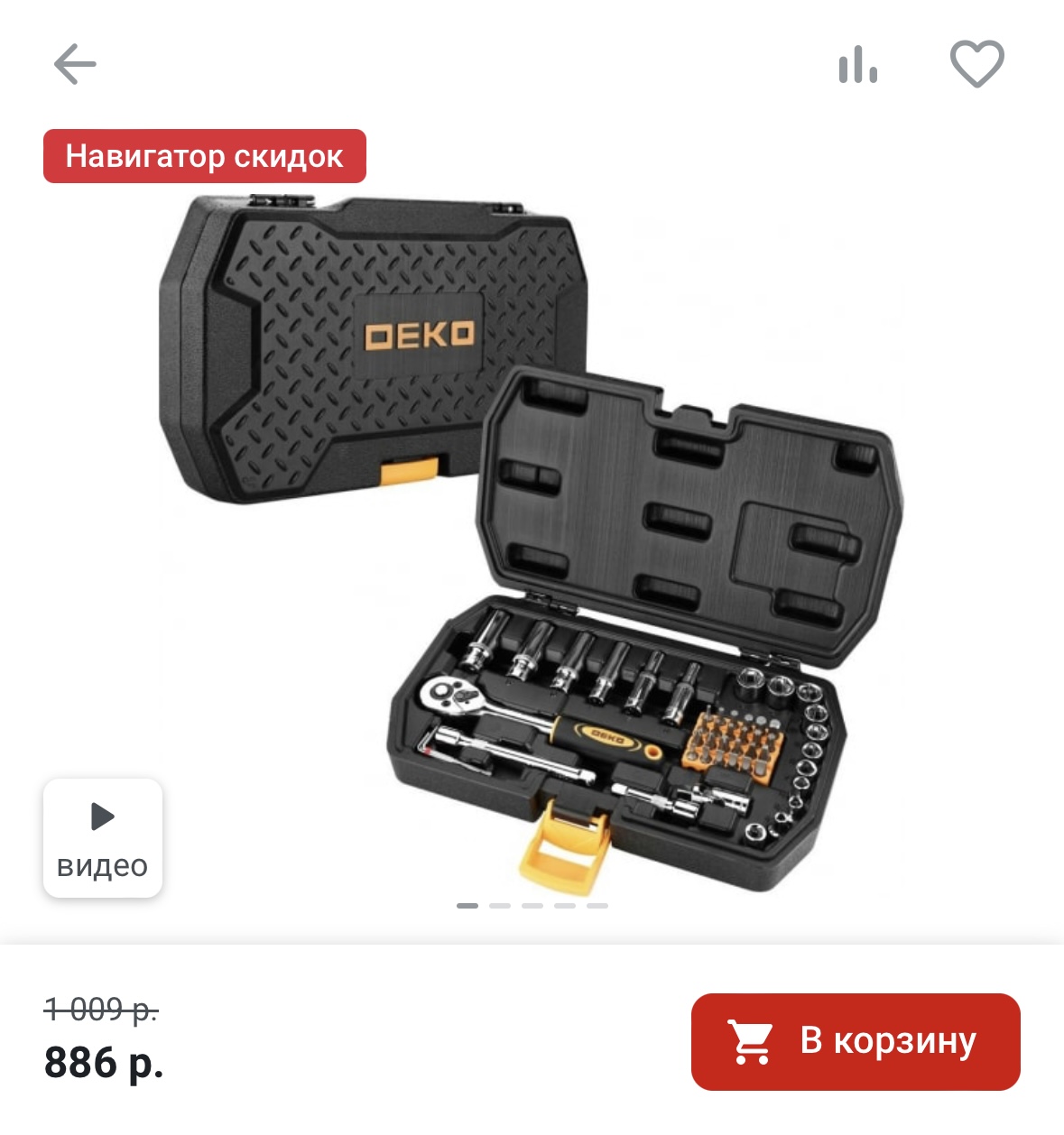The width and height of the screenshot is (1064, 1135).
Task: Click the current price 886 р.
Action: tap(104, 1062)
